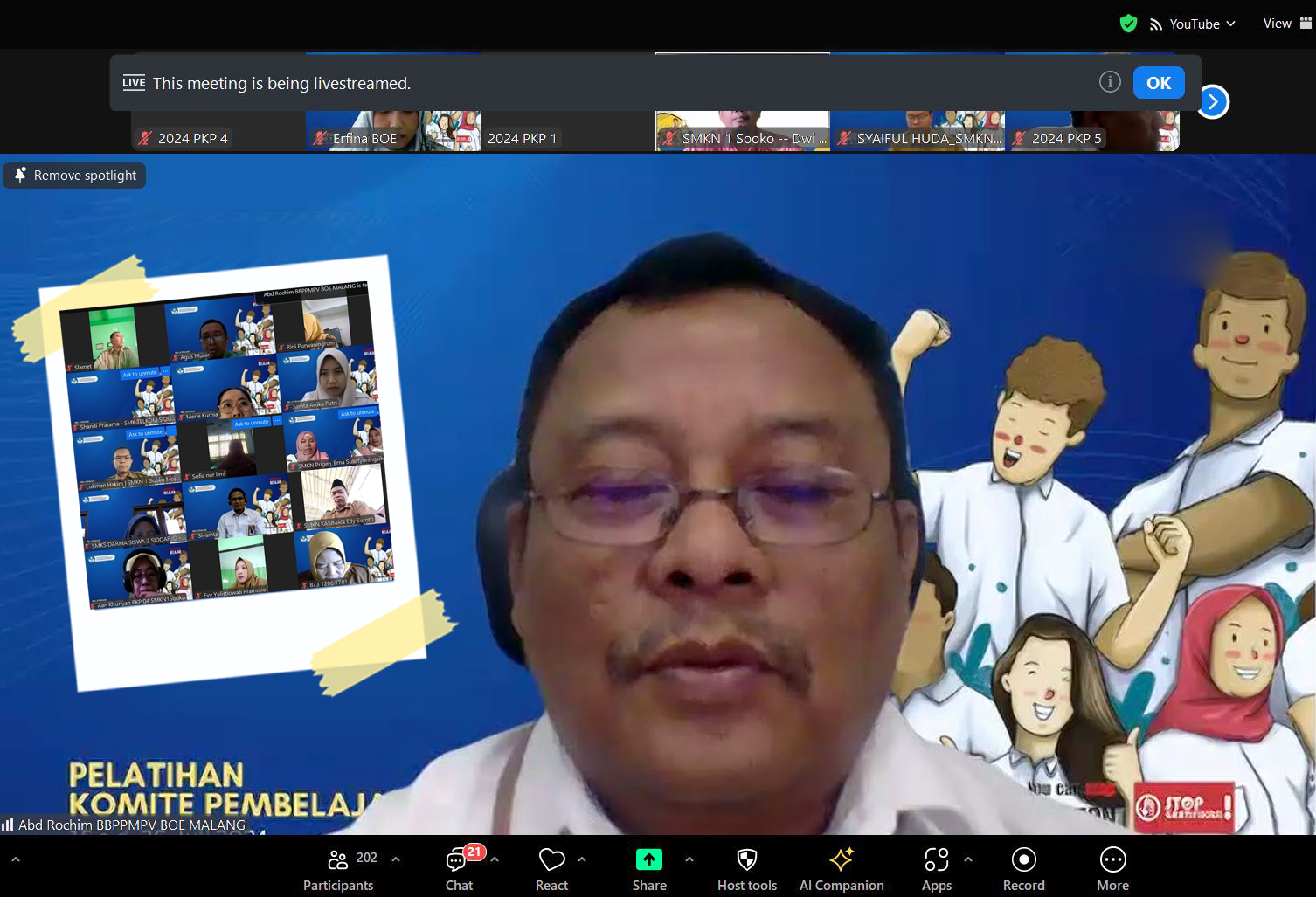Open the View layout menu
1316x897 pixels.
tap(1286, 24)
